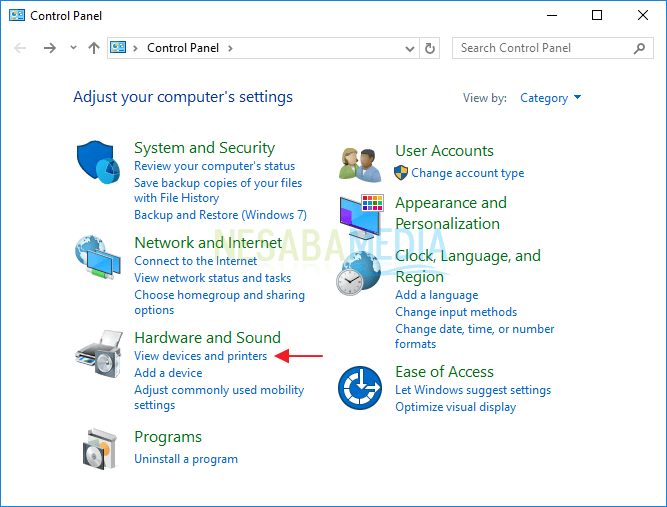667x507 pixels.
Task: Open Appearance and Personalization category
Action: click(450, 213)
